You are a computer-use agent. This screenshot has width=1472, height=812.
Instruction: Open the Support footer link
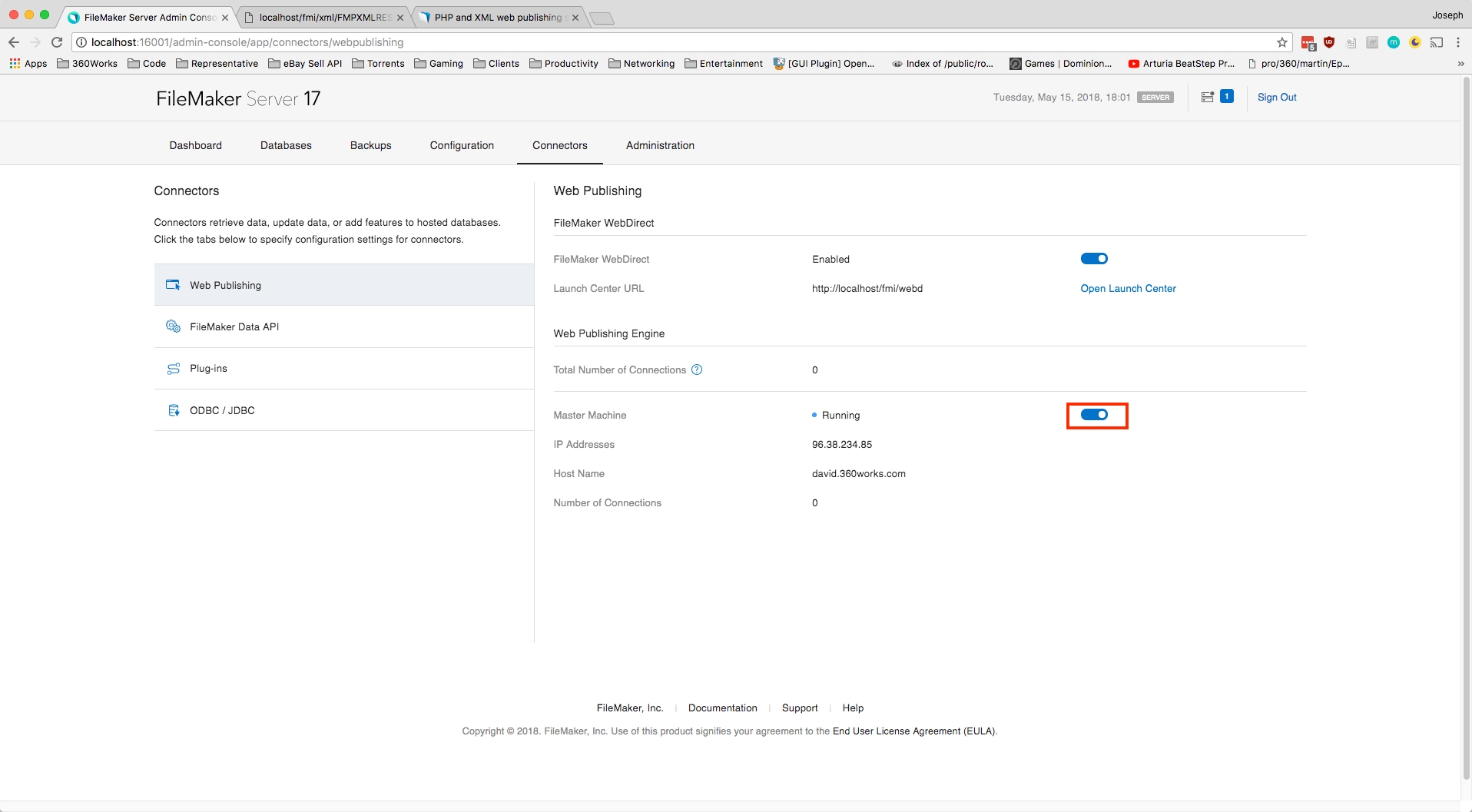point(800,708)
